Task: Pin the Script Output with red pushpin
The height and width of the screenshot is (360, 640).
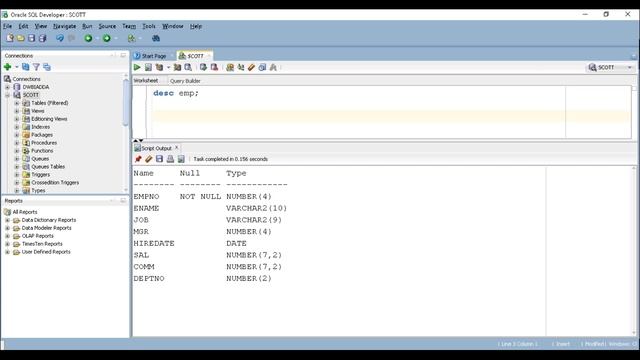Action: click(138, 159)
